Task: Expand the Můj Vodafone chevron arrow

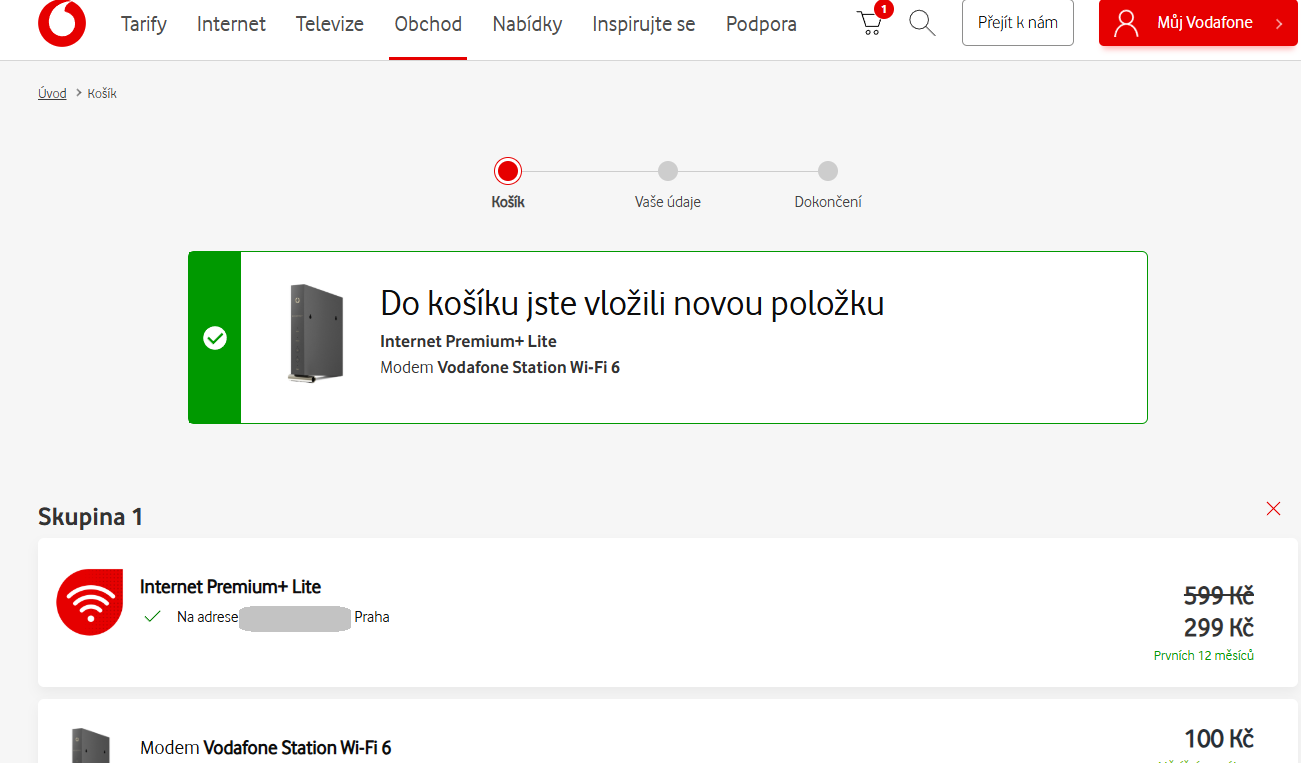Action: [x=1279, y=24]
